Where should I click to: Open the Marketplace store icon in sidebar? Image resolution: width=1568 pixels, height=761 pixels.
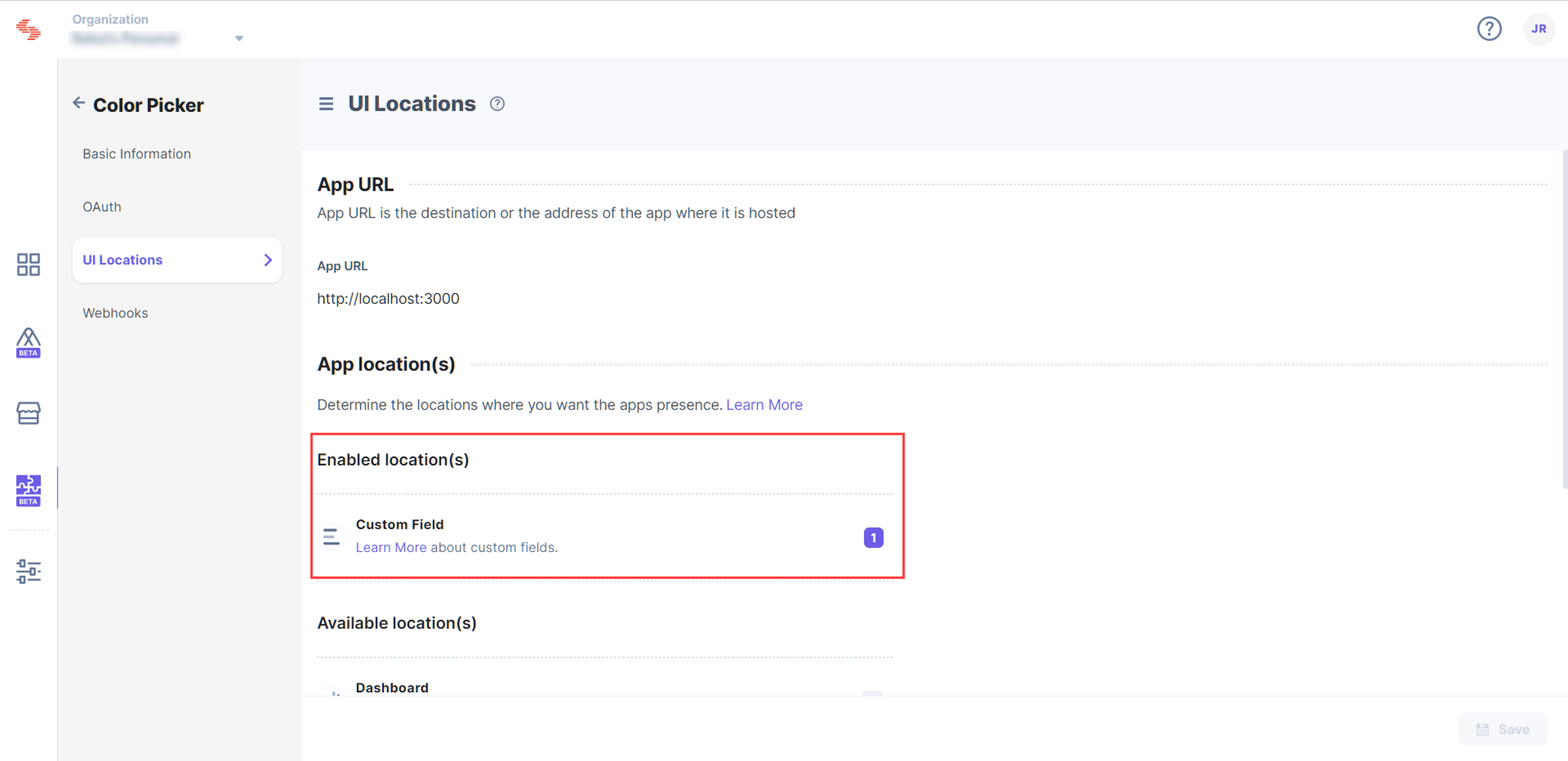coord(28,414)
